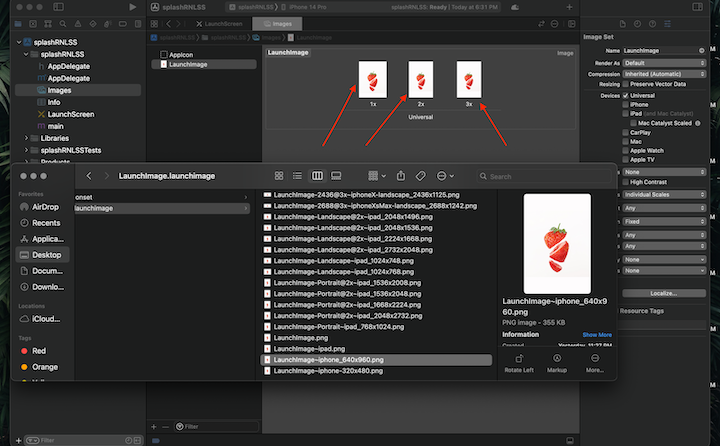
Task: Switch to the LaunchScreen editor tab
Action: (x=220, y=22)
